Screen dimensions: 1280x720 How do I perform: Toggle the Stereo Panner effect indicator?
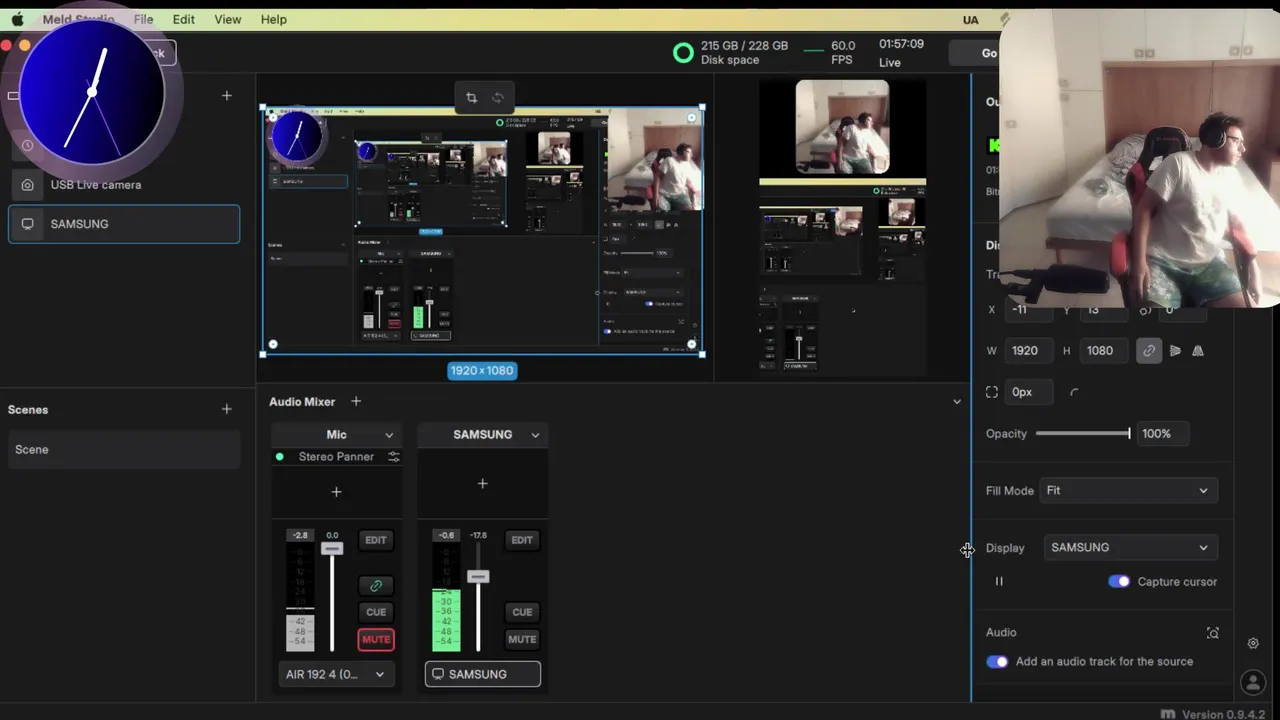click(279, 457)
